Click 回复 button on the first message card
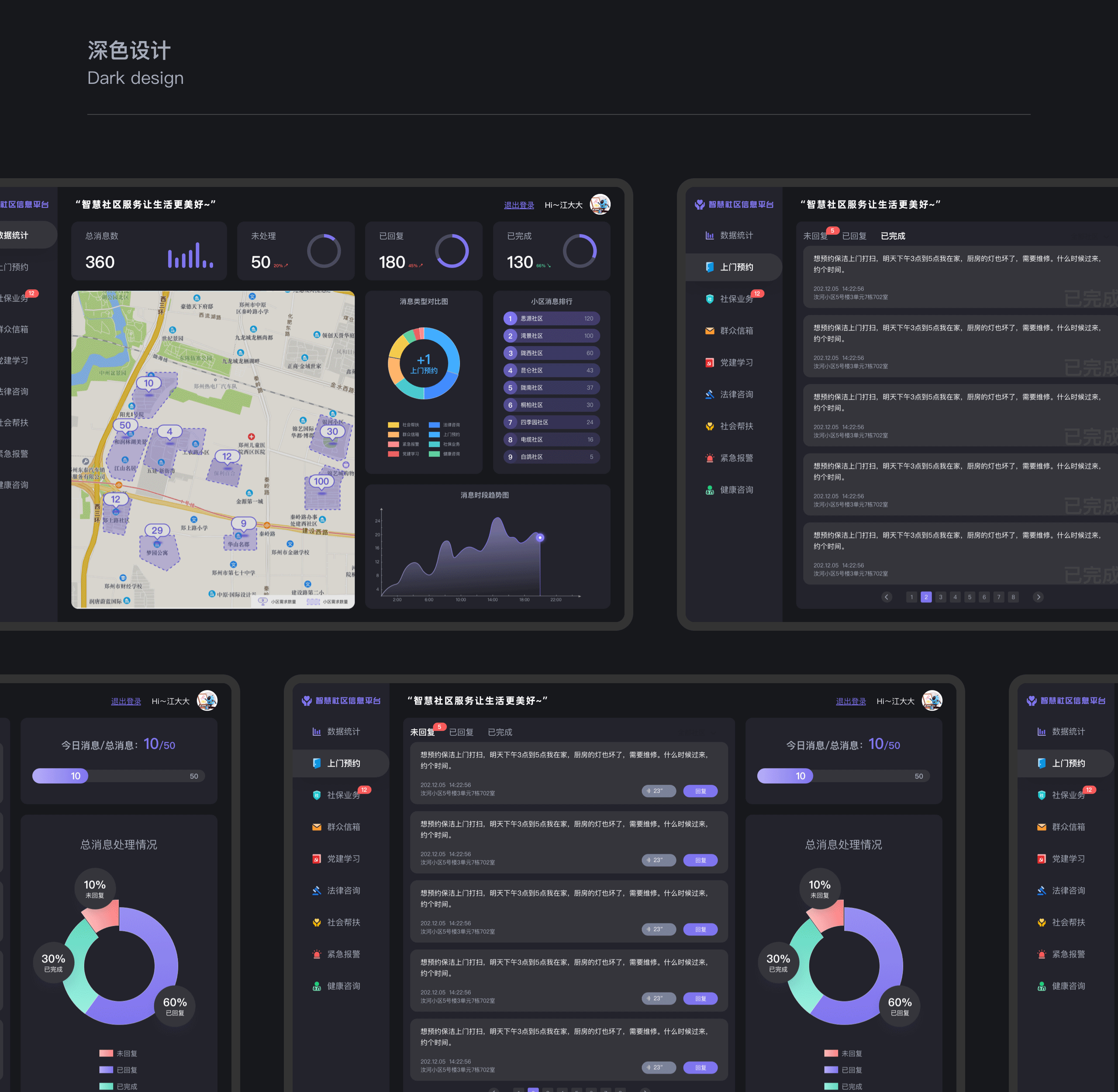 pos(700,791)
